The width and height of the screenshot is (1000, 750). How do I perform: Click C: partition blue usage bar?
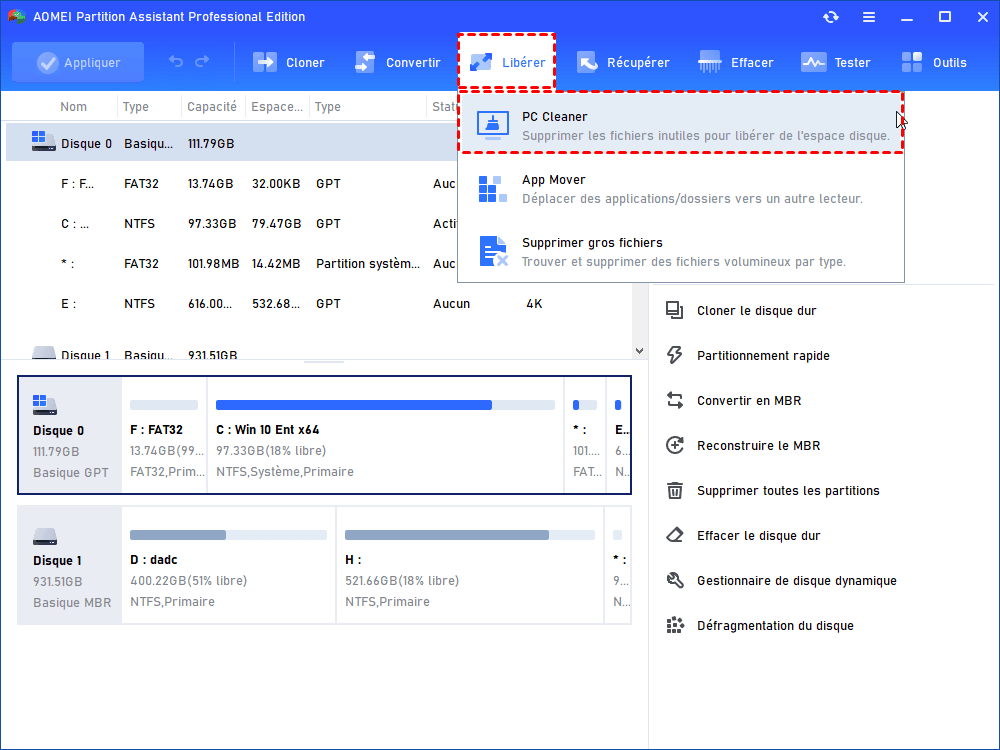point(385,405)
